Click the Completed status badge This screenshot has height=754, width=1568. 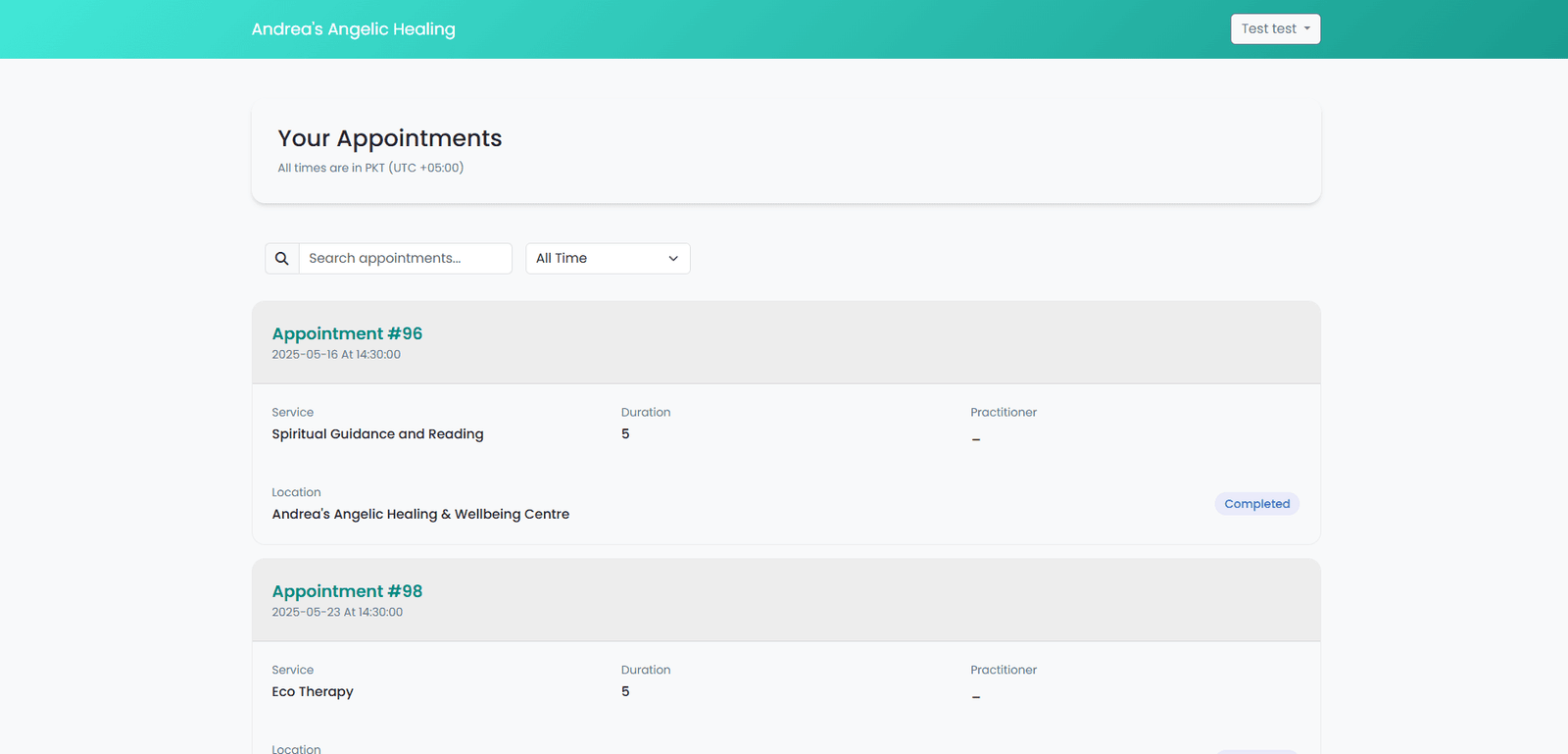coord(1257,504)
